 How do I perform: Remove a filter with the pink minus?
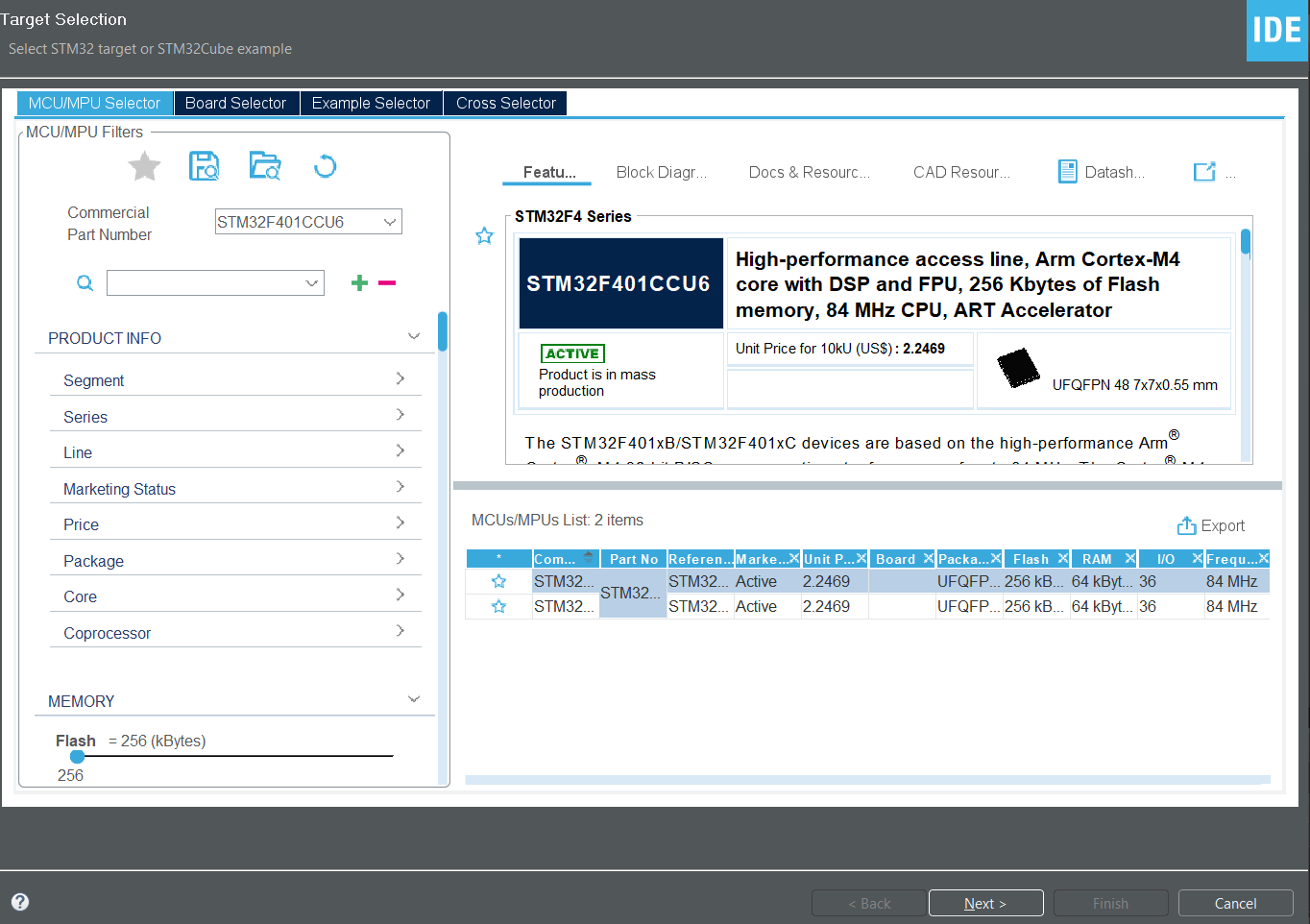pyautogui.click(x=387, y=282)
